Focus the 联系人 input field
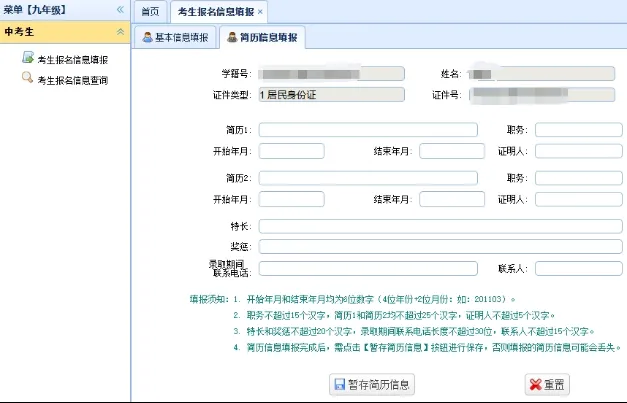The width and height of the screenshot is (627, 403). (579, 268)
